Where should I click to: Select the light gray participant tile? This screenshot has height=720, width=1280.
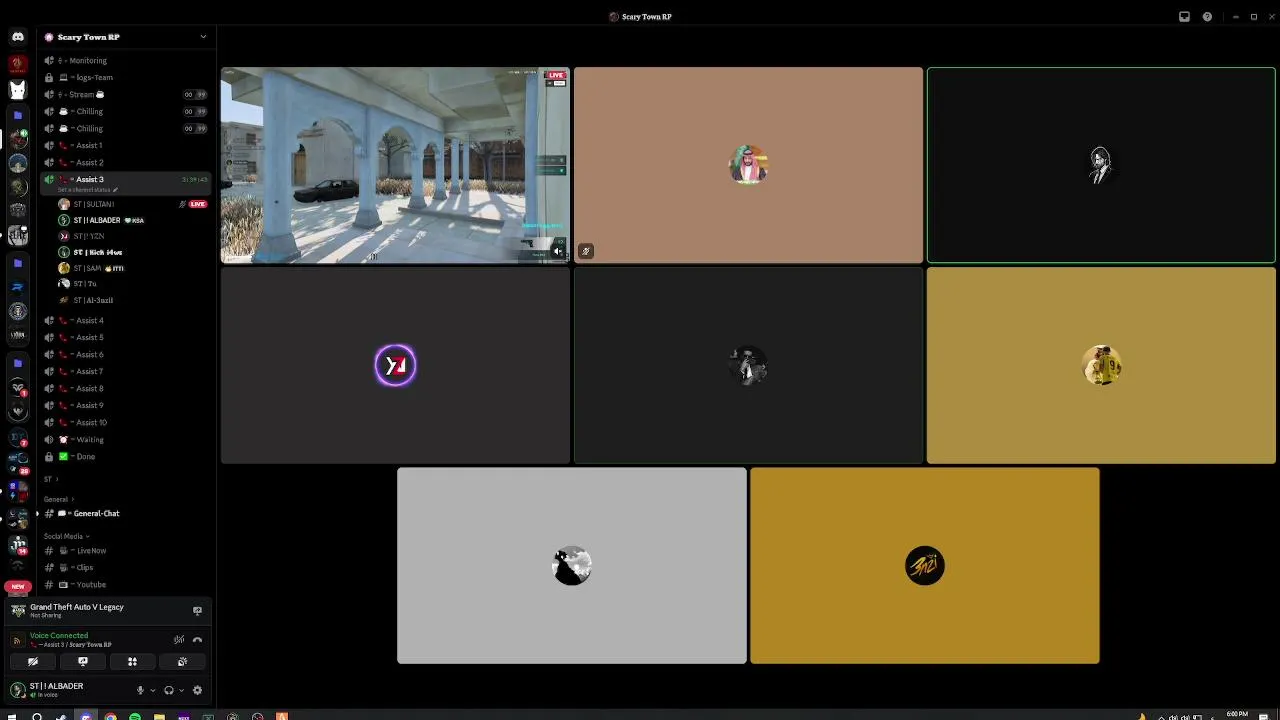pos(571,565)
